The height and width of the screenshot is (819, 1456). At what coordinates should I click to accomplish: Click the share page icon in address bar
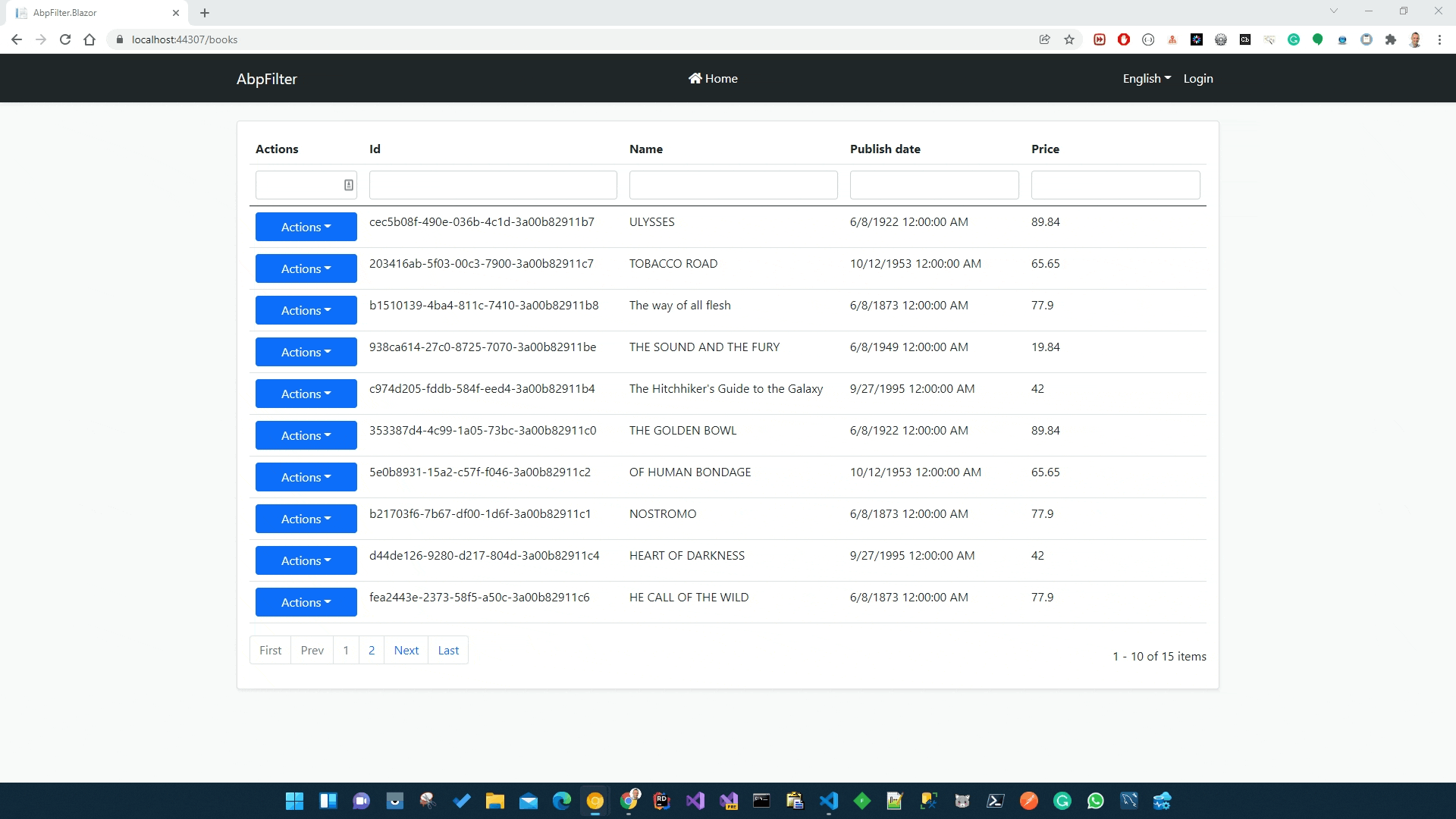pyautogui.click(x=1044, y=39)
